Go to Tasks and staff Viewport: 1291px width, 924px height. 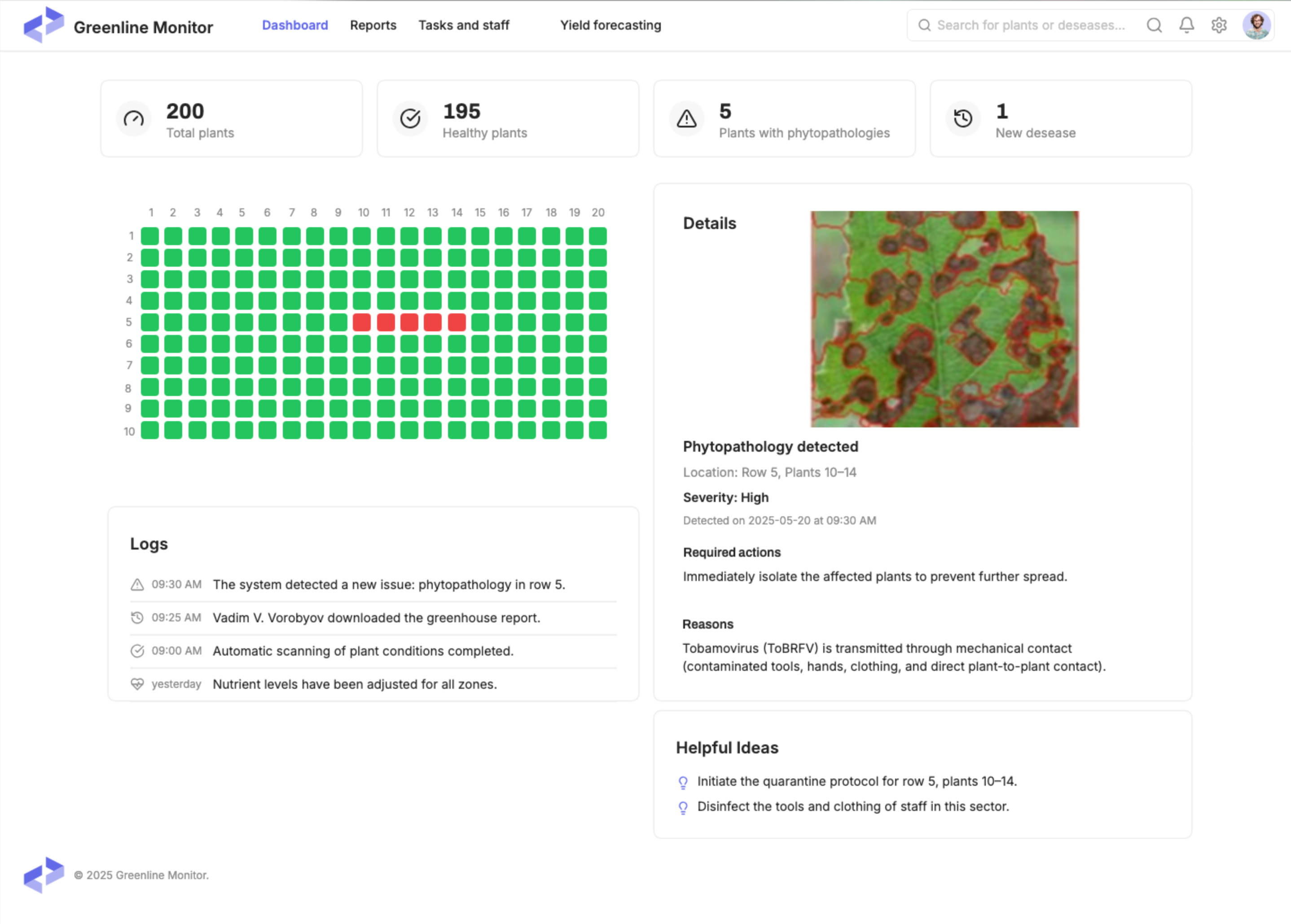click(x=464, y=25)
